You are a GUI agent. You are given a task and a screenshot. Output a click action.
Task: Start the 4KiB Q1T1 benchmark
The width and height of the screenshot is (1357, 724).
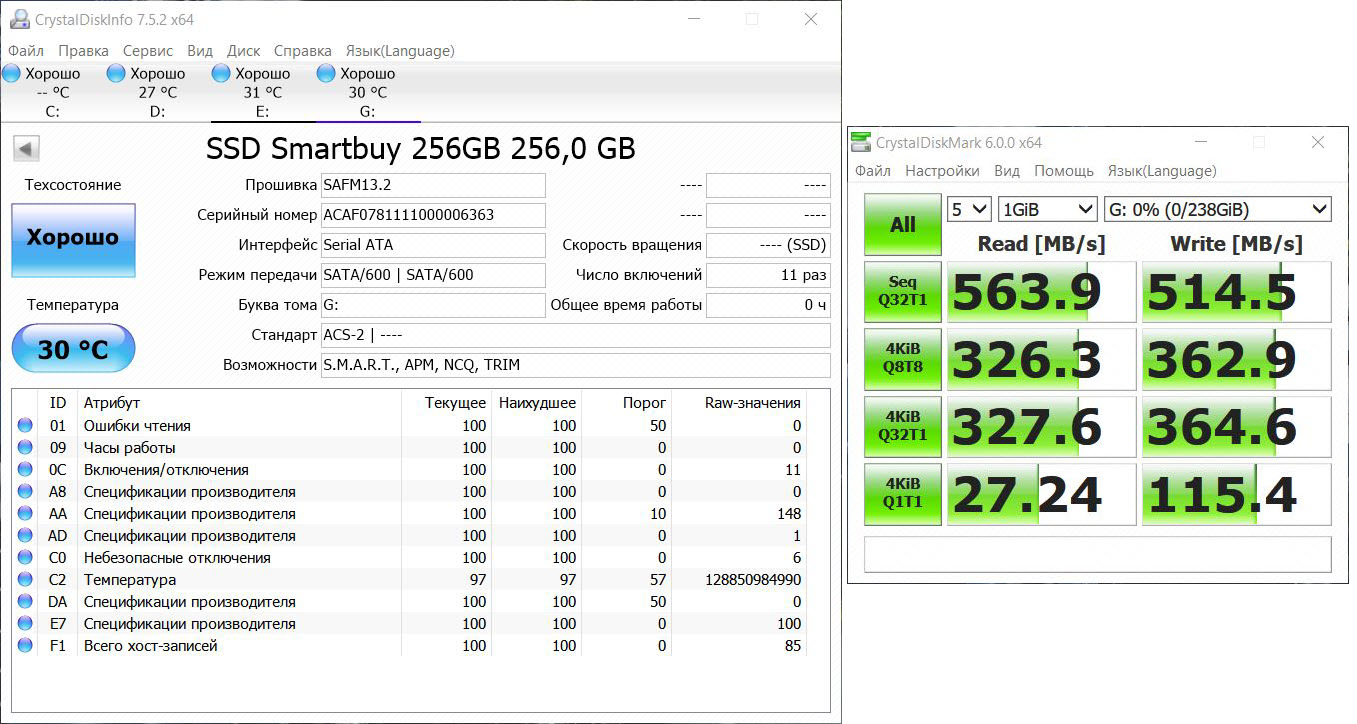click(x=903, y=494)
